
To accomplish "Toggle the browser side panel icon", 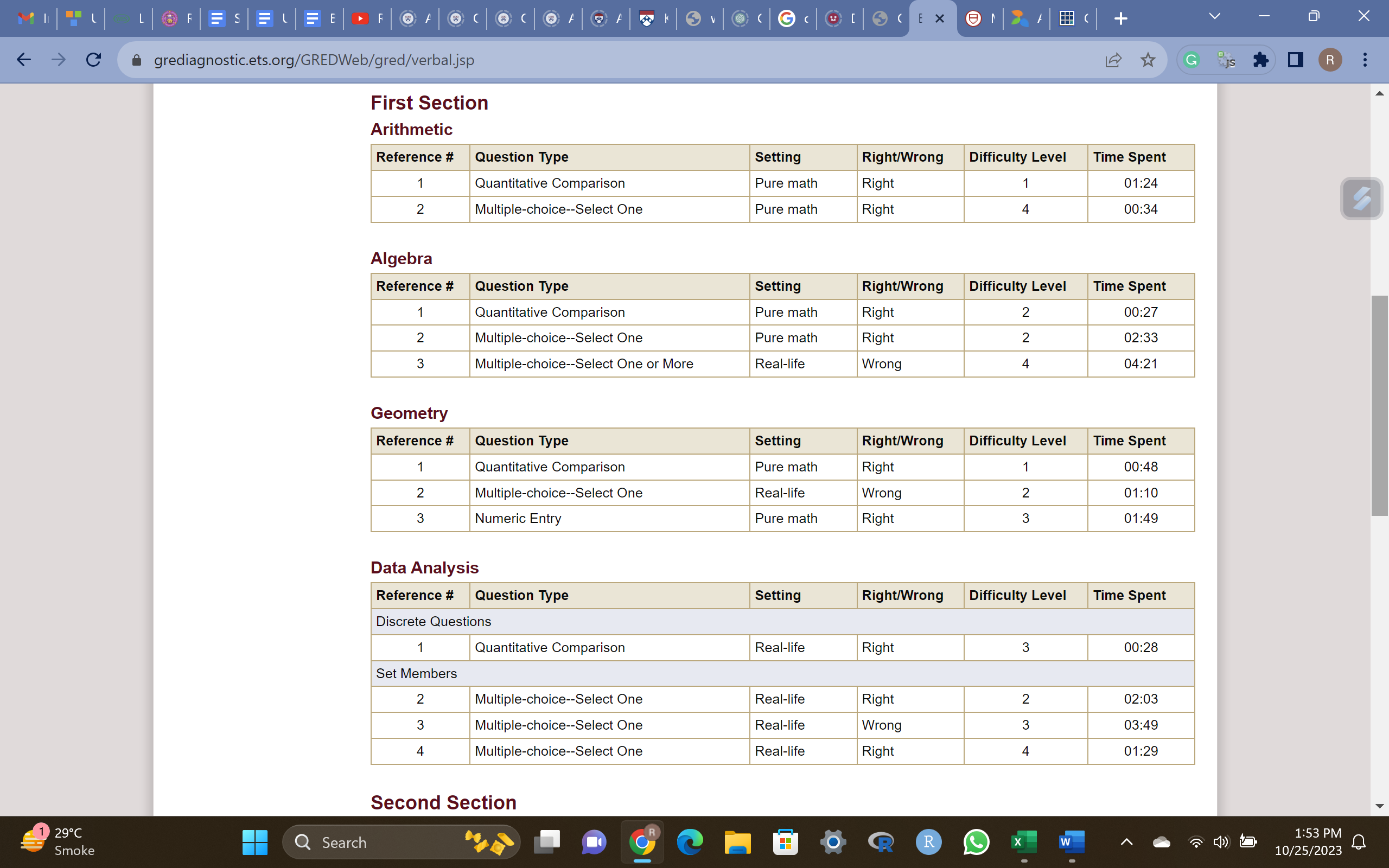I will pos(1296,60).
